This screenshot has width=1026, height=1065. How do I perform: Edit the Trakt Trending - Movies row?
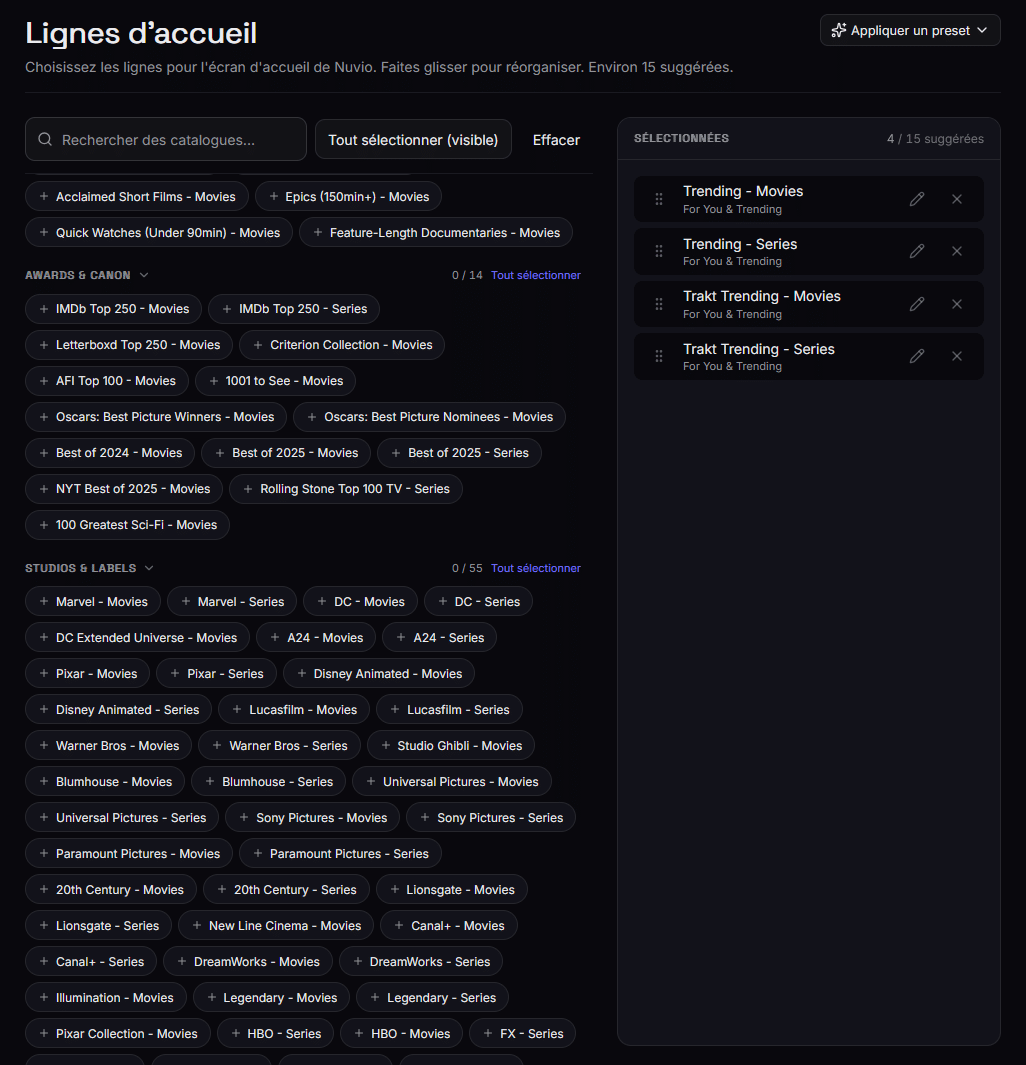point(917,304)
